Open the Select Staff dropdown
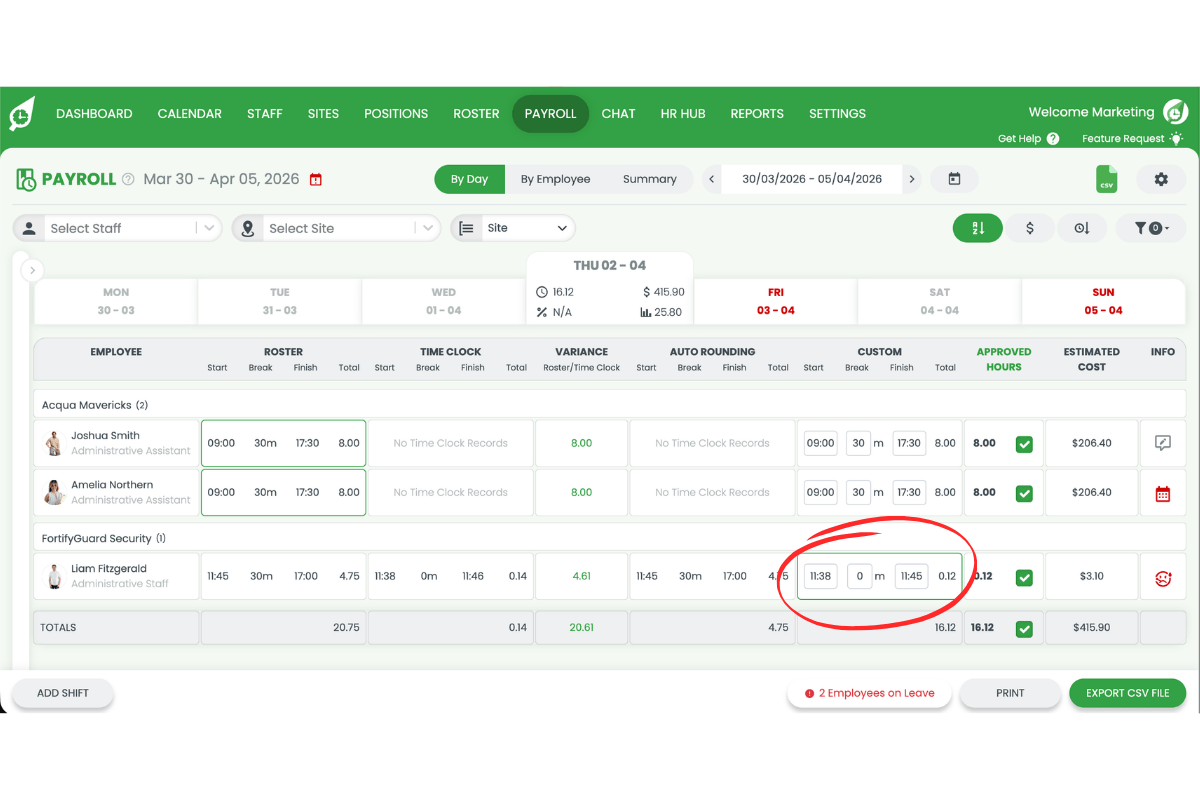This screenshot has height=800, width=1200. [x=118, y=228]
